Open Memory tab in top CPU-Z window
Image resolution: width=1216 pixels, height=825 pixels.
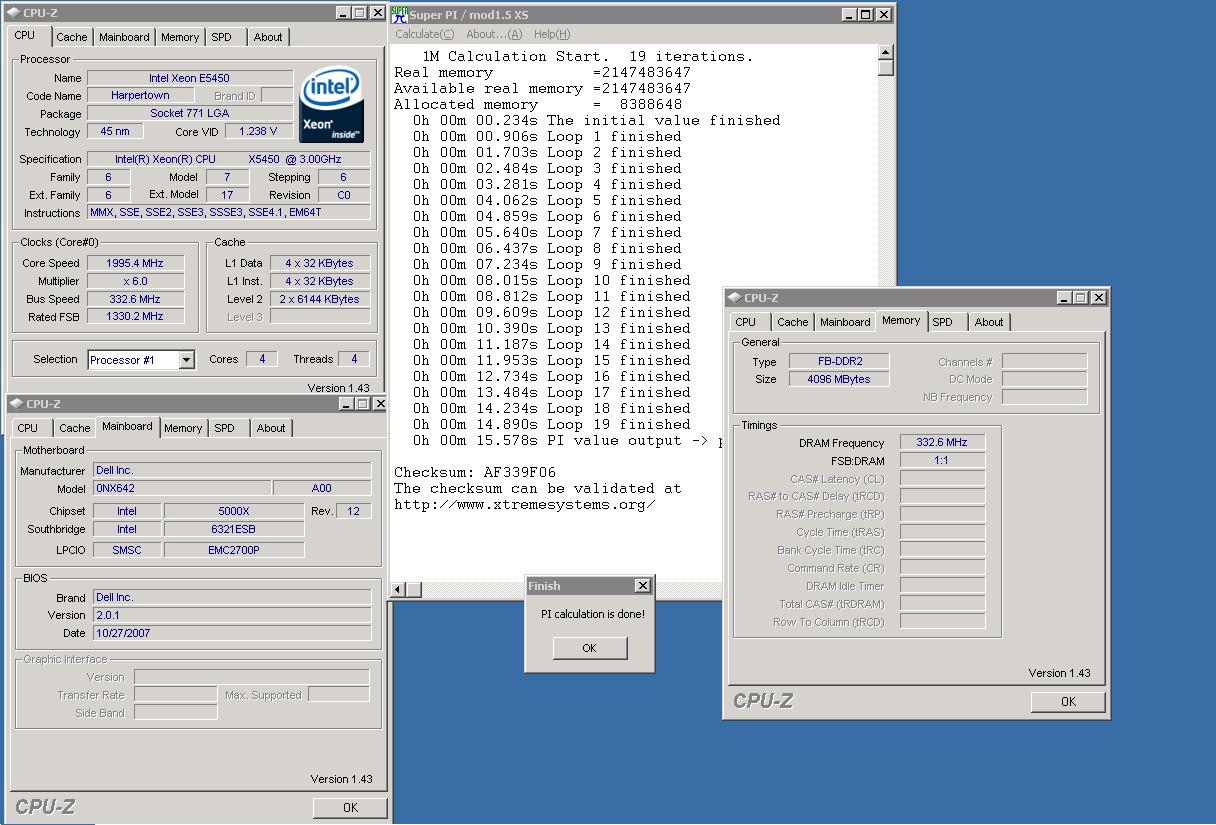point(180,37)
